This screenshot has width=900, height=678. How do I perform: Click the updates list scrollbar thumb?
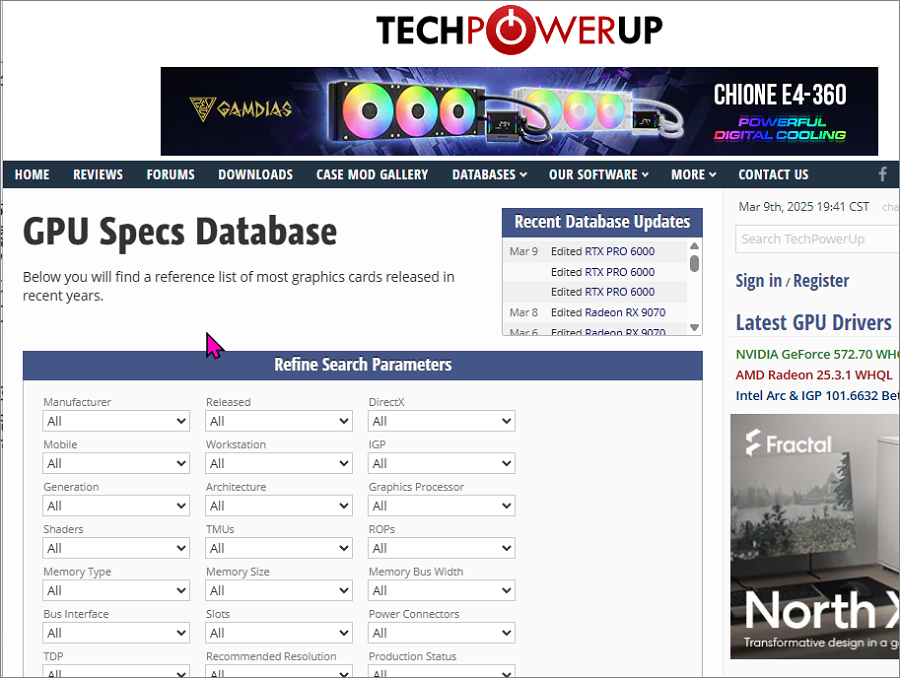(x=695, y=264)
